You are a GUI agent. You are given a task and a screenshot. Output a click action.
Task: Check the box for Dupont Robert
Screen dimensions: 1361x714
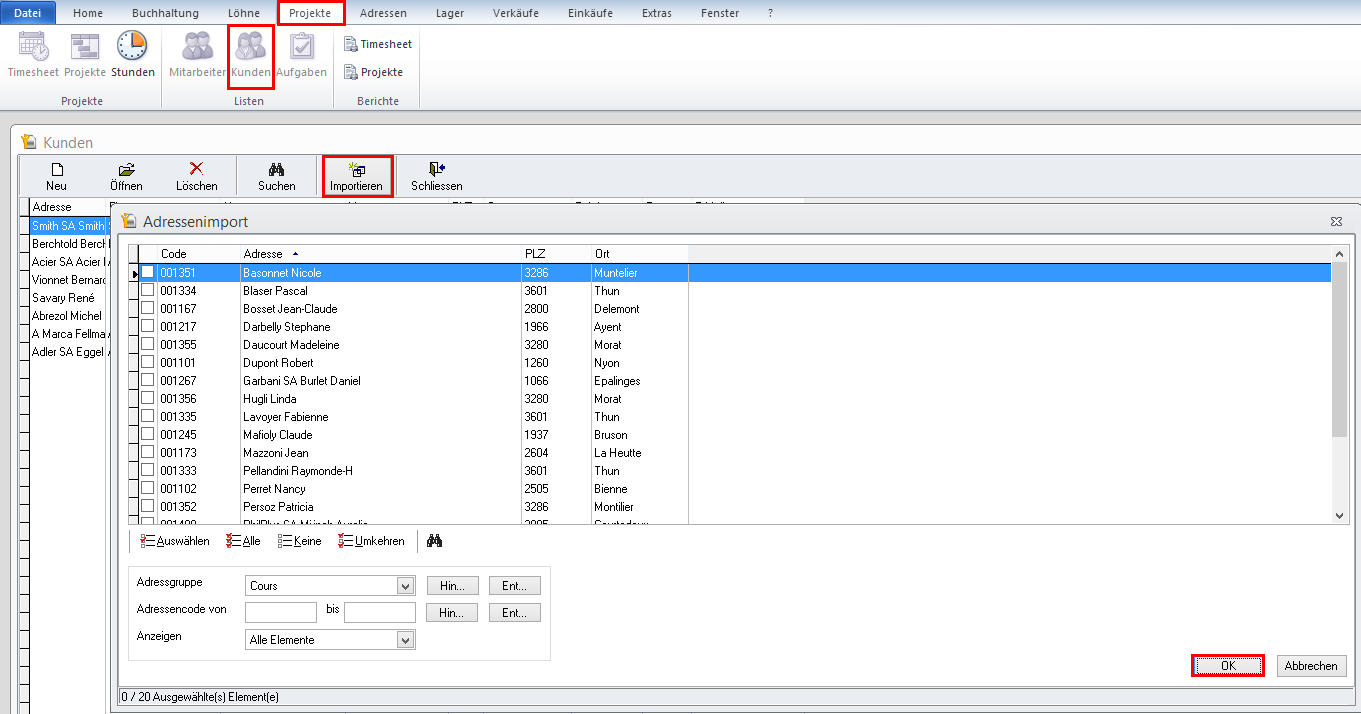[148, 362]
